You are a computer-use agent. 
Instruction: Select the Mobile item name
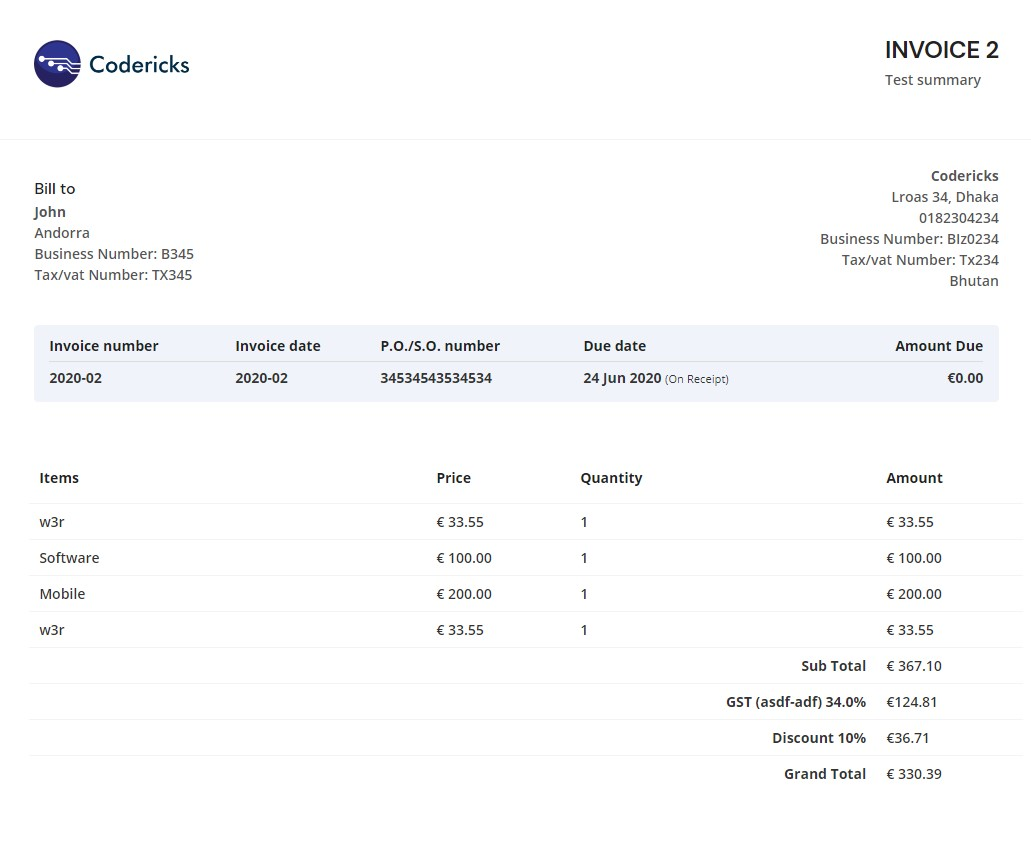(62, 594)
